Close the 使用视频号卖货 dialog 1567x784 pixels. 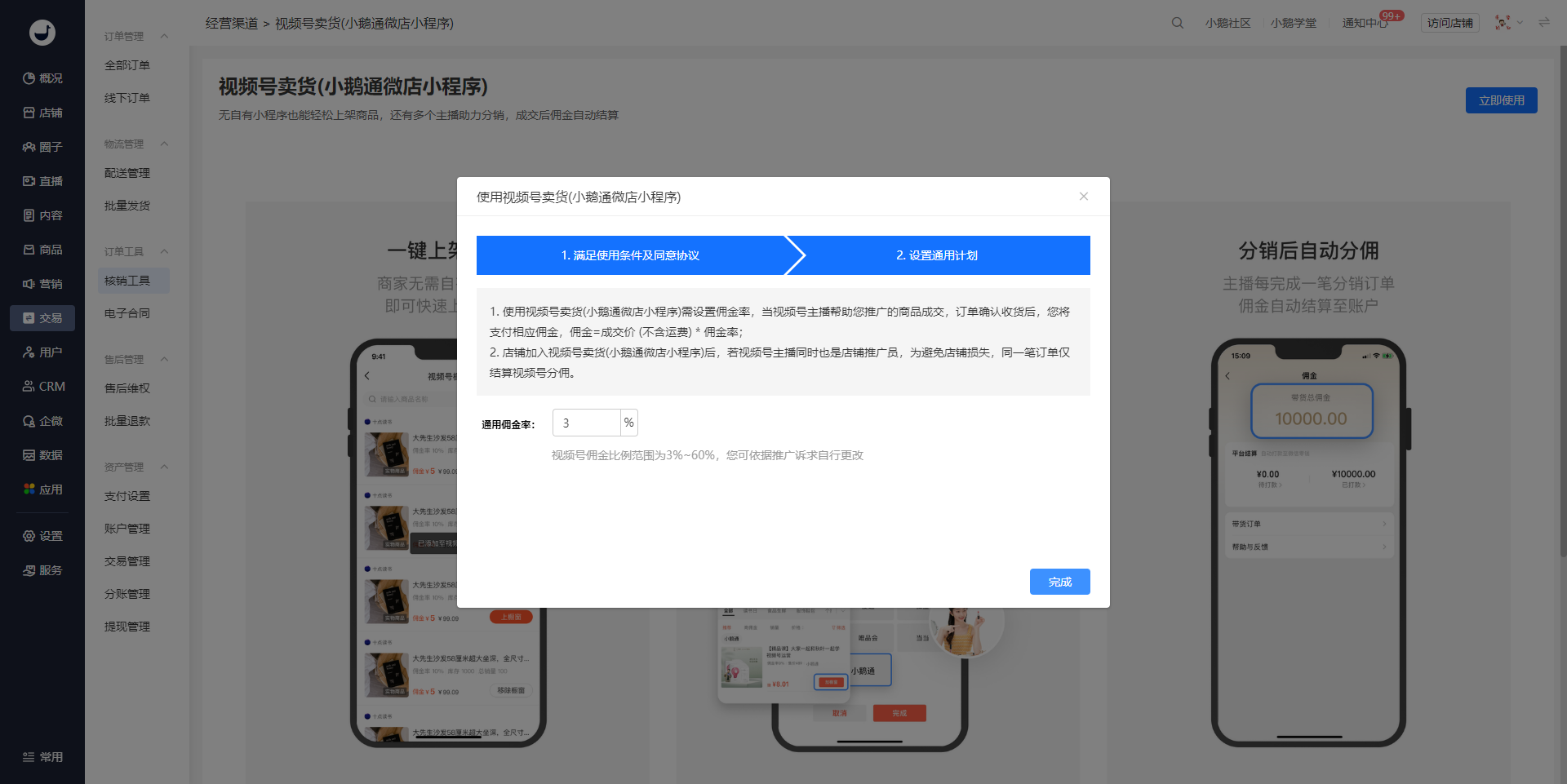click(x=1083, y=197)
